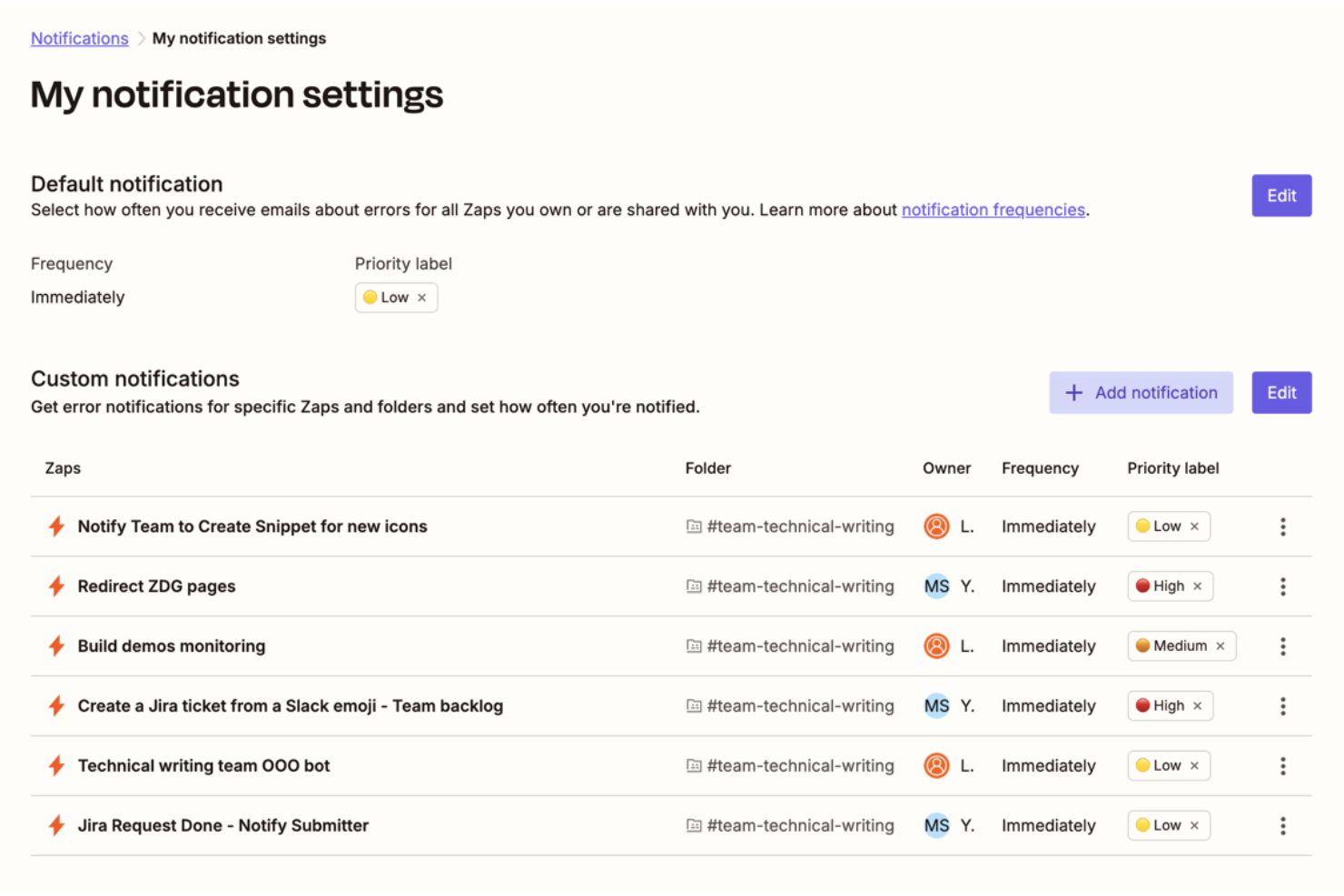Open Zap 'Redirect ZDG pages'
The width and height of the screenshot is (1344, 896).
[x=156, y=586]
